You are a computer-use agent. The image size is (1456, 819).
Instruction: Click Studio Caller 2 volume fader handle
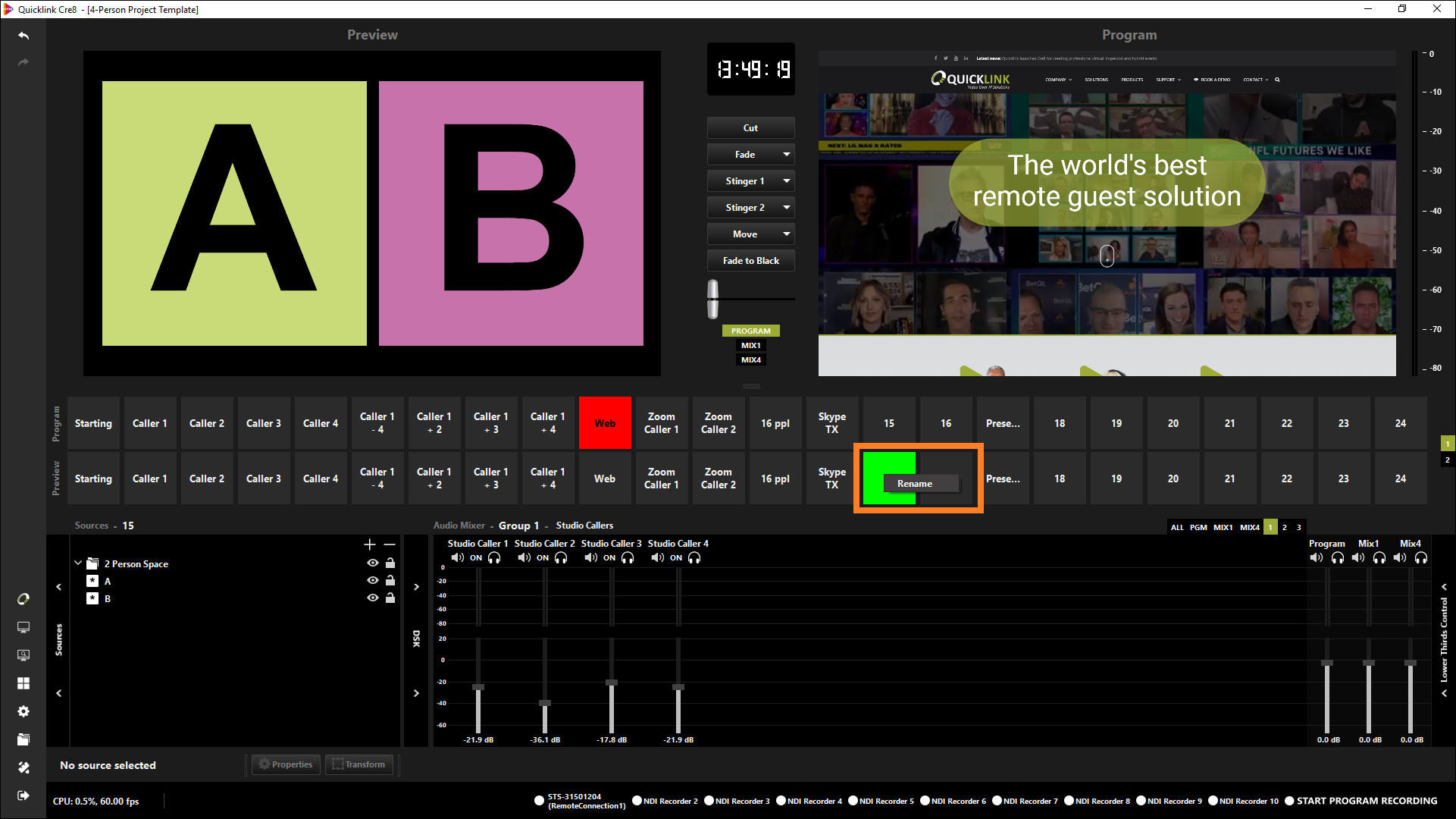(545, 704)
